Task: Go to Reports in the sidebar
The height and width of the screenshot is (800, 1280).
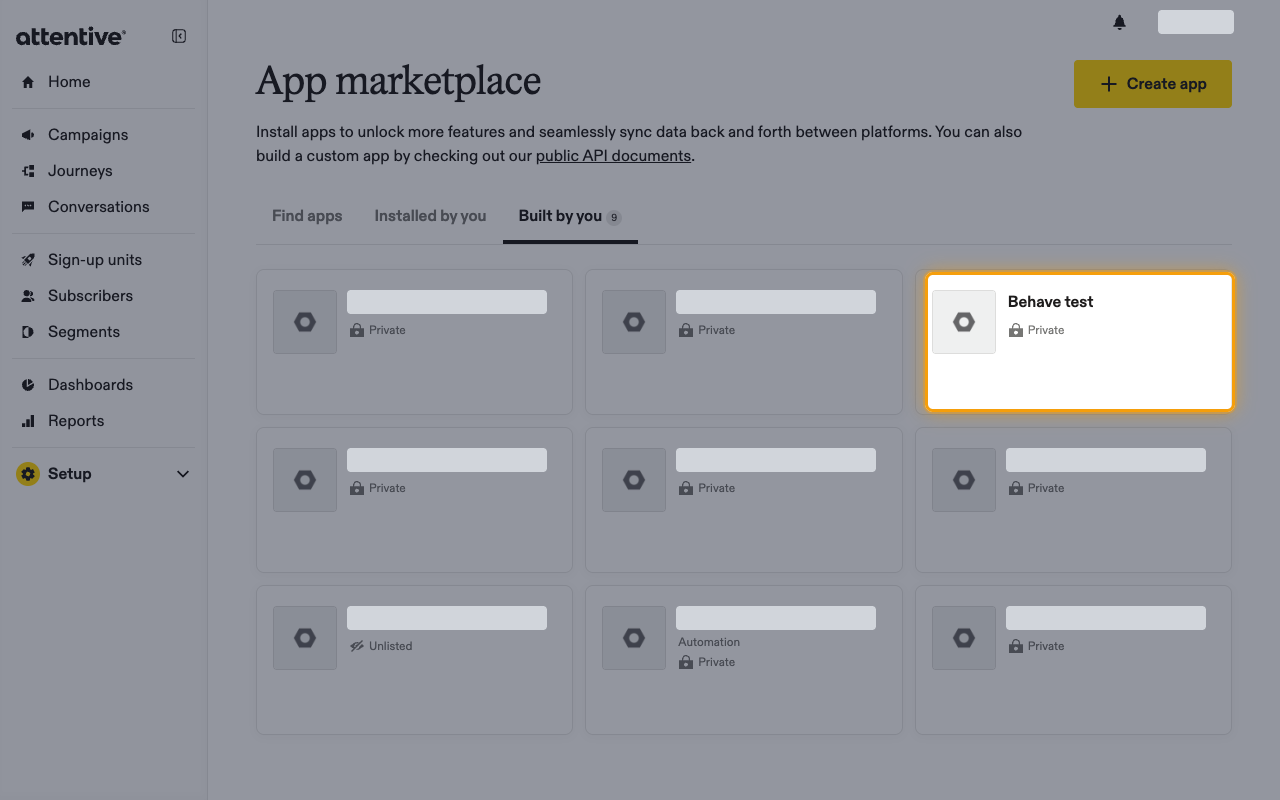Action: 76,421
